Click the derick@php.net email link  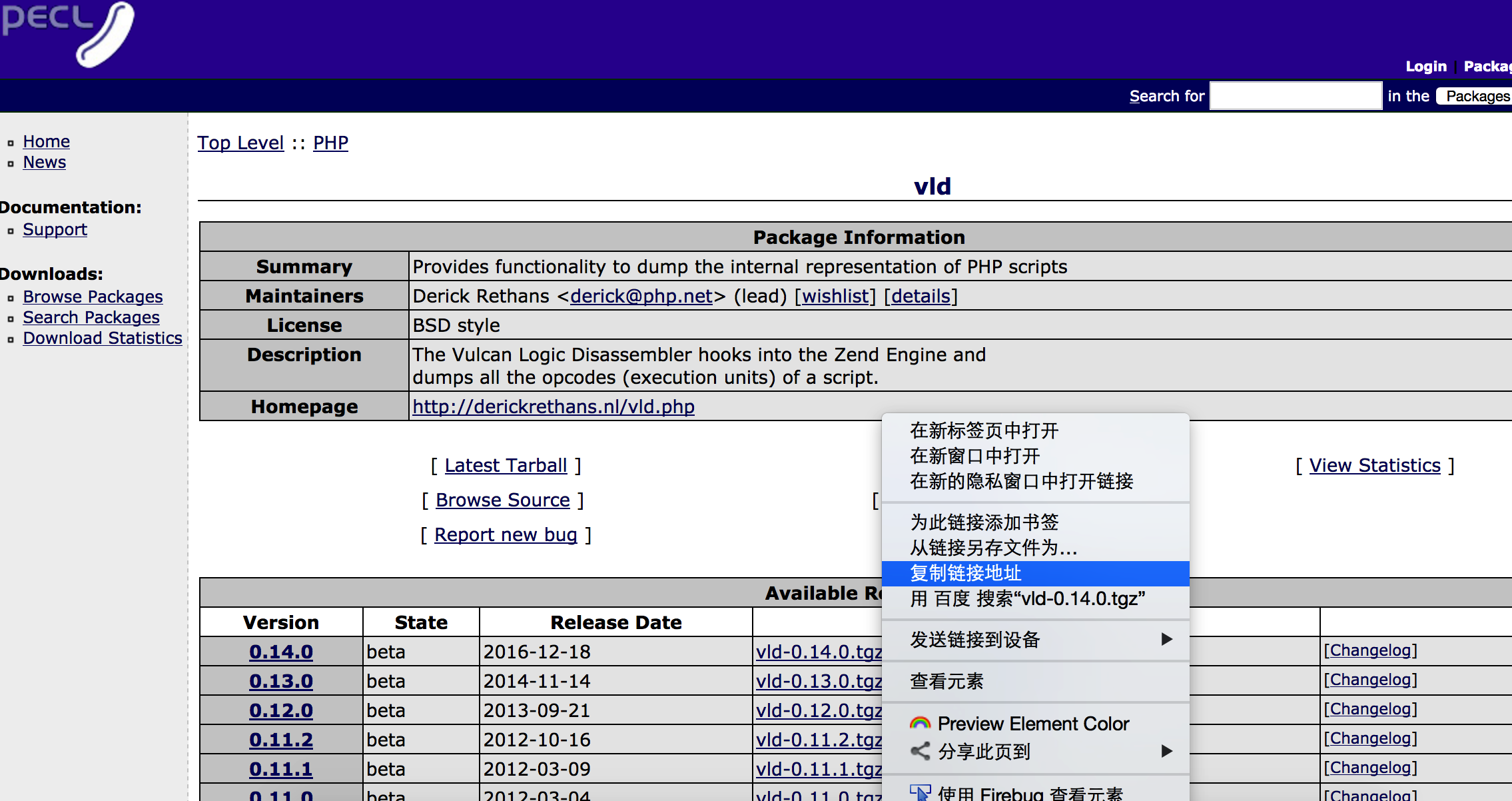tap(641, 296)
